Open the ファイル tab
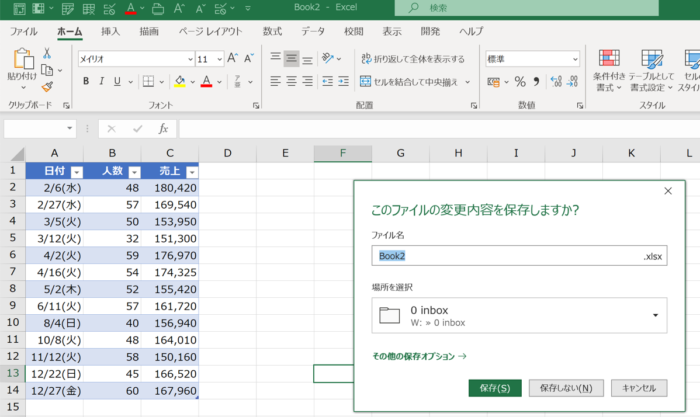Viewport: 700px width, 417px height. pos(24,31)
